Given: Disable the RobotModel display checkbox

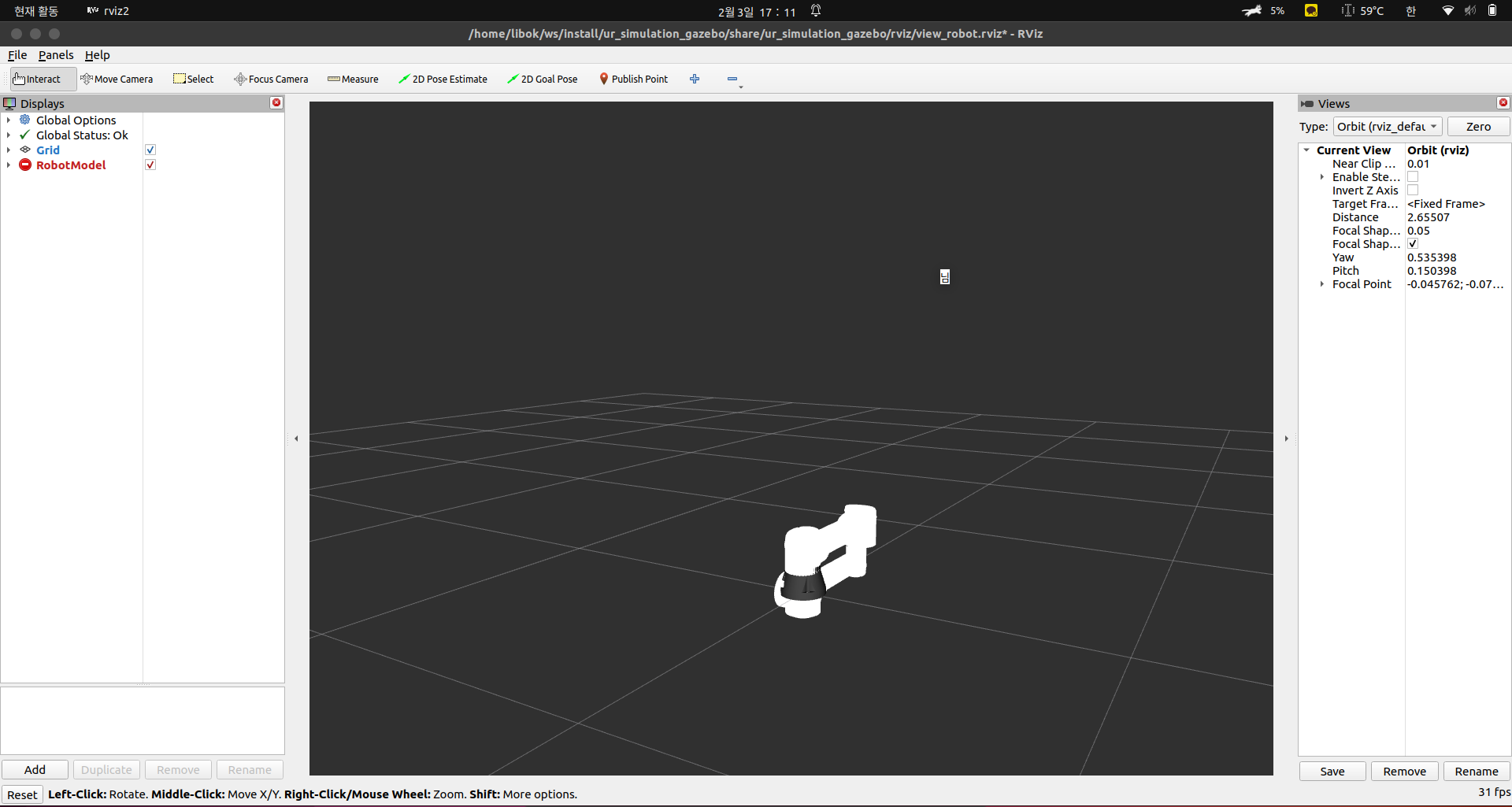Looking at the screenshot, I should pyautogui.click(x=150, y=165).
